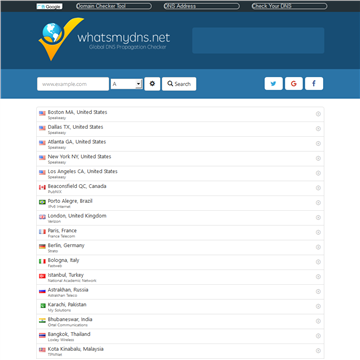
Task: Click the empty banner ad area
Action: (258, 40)
